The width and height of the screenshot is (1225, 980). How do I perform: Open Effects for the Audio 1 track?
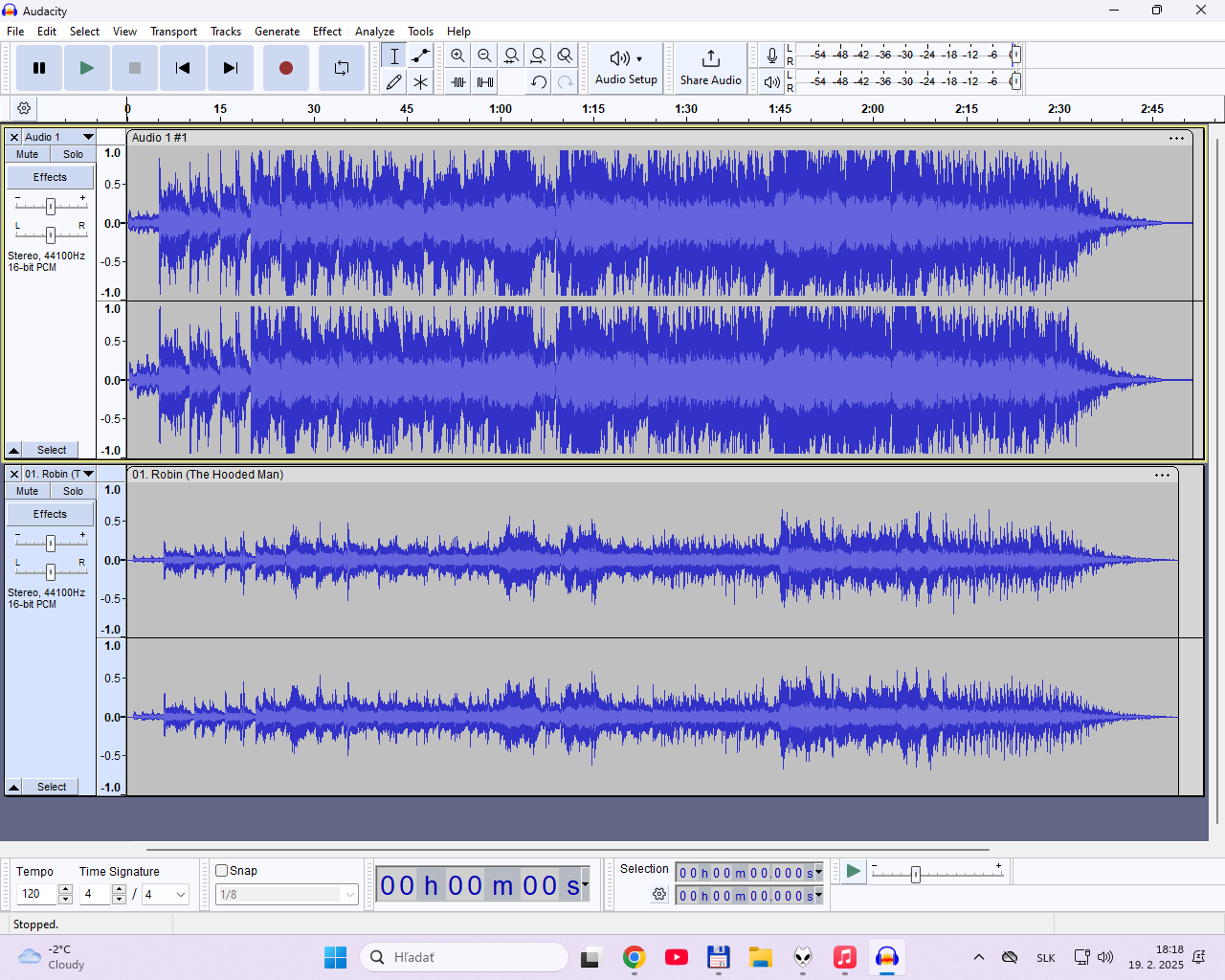[x=51, y=177]
